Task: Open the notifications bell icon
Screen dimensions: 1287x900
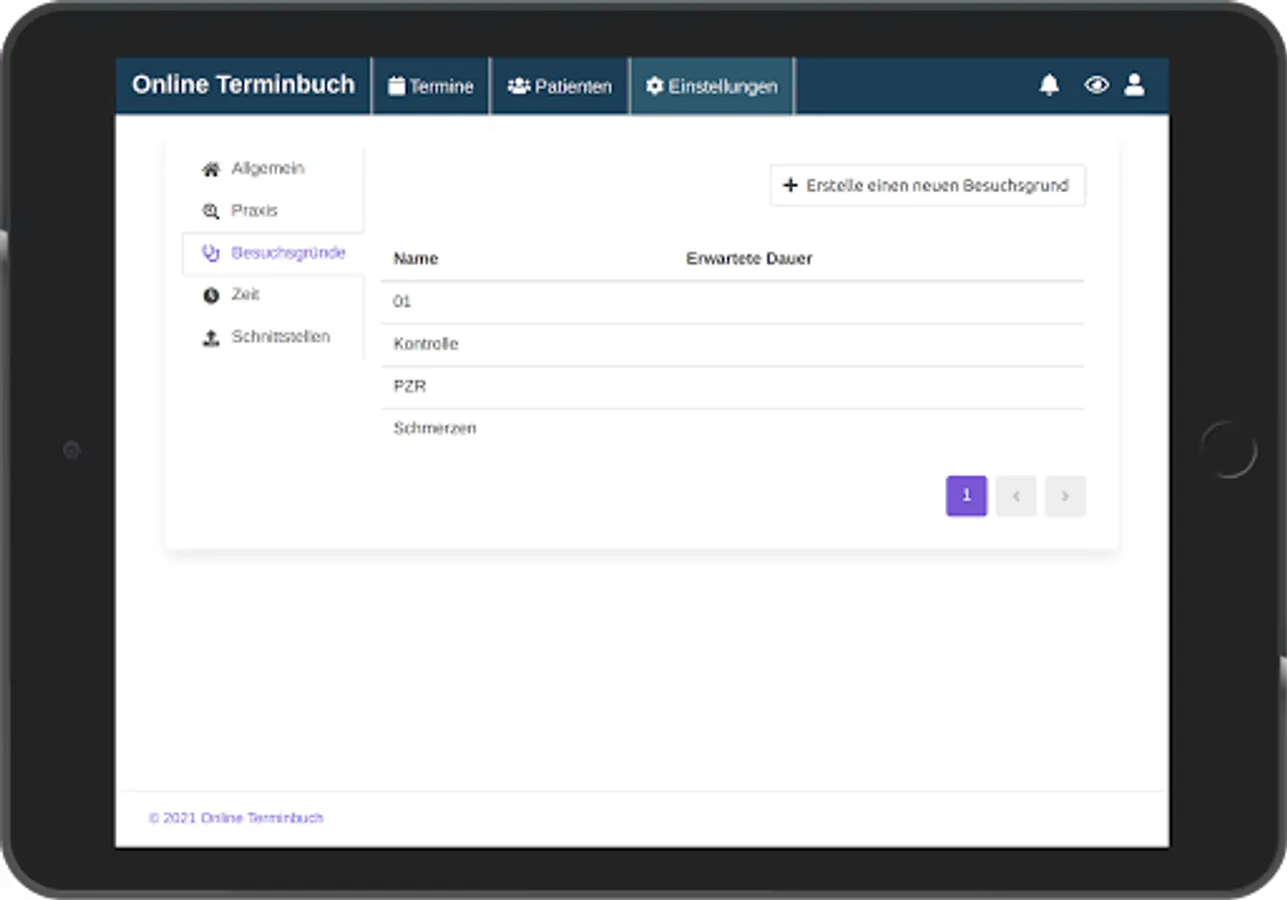Action: tap(1049, 85)
